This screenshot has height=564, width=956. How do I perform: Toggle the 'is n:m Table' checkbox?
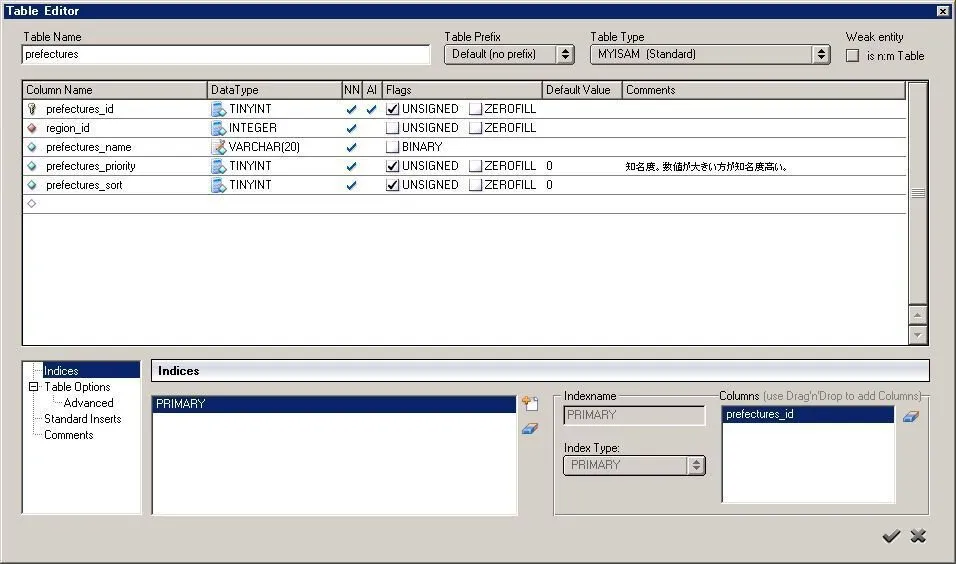point(852,56)
